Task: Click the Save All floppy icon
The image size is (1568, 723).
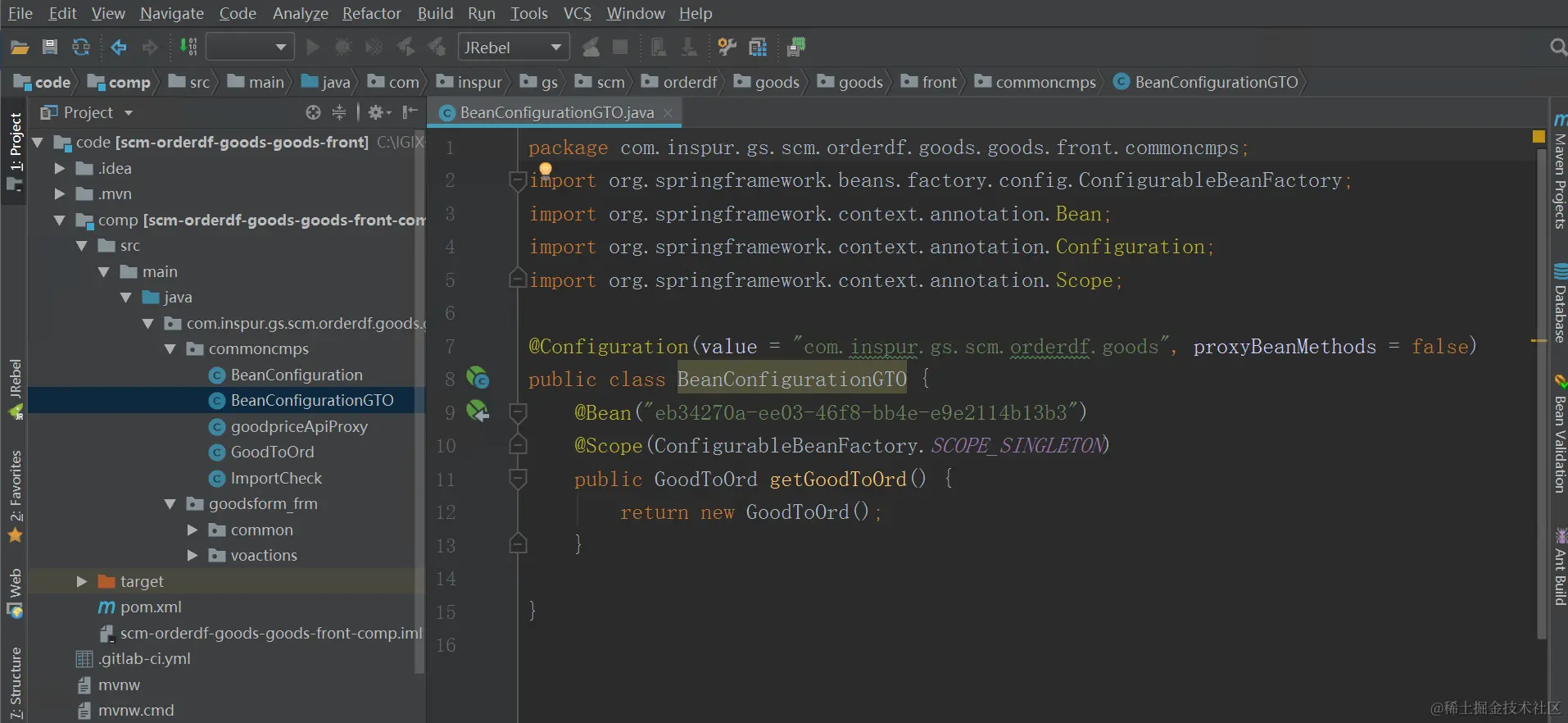Action: [x=50, y=48]
